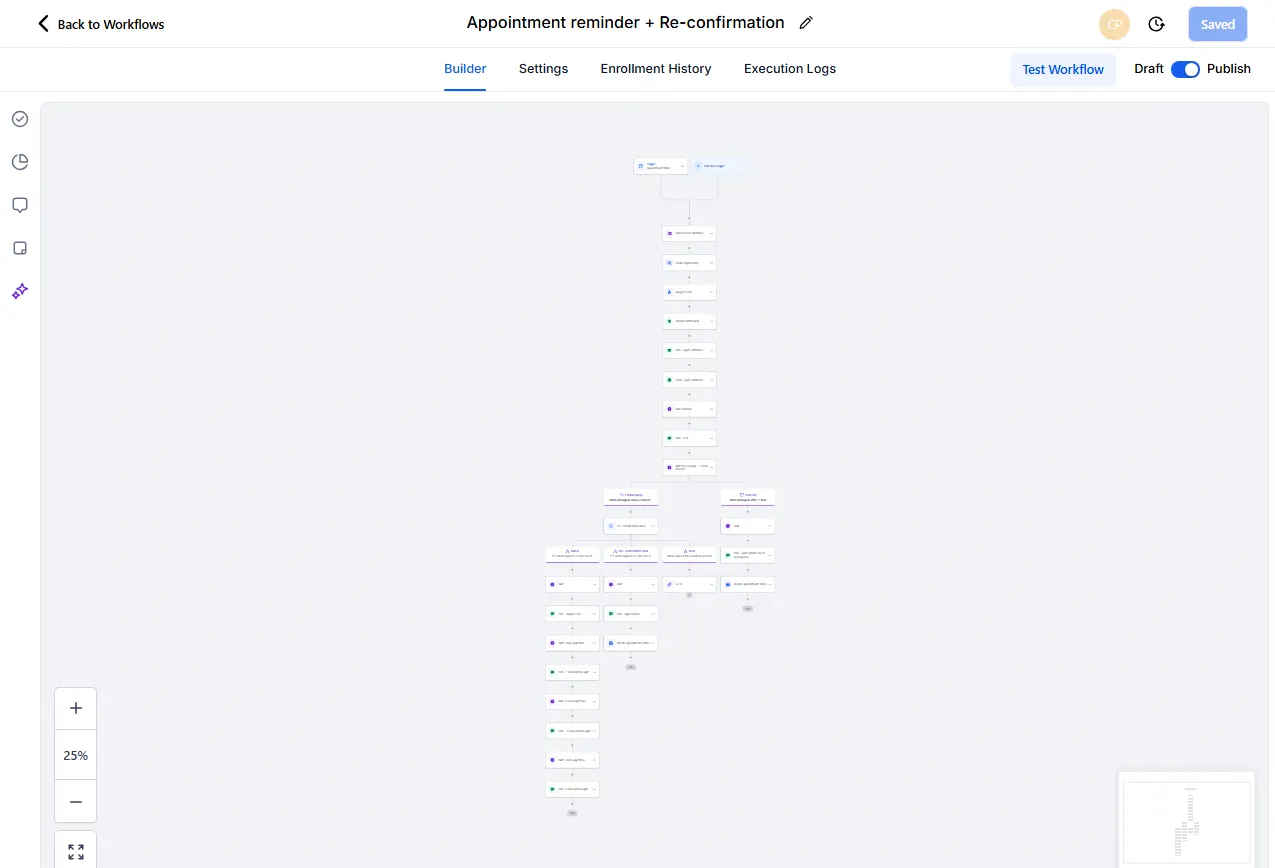Image resolution: width=1275 pixels, height=868 pixels.
Task: Click the circled checkmark sidebar icon
Action: coord(20,119)
